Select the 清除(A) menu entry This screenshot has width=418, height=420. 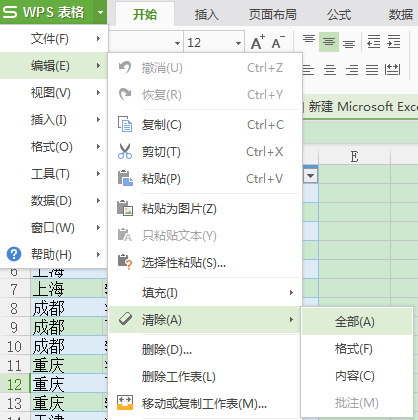tap(205, 320)
